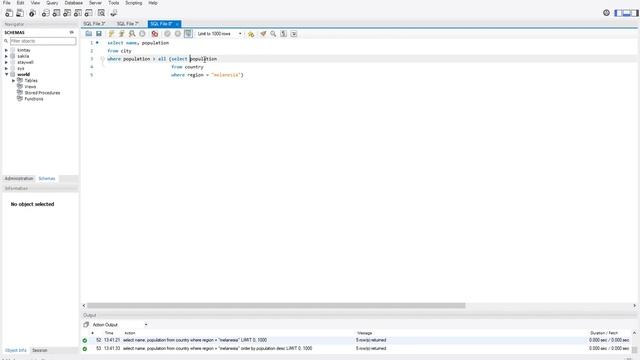The width and height of the screenshot is (640, 360).
Task: Close the active SQL File tab
Action: [x=177, y=24]
